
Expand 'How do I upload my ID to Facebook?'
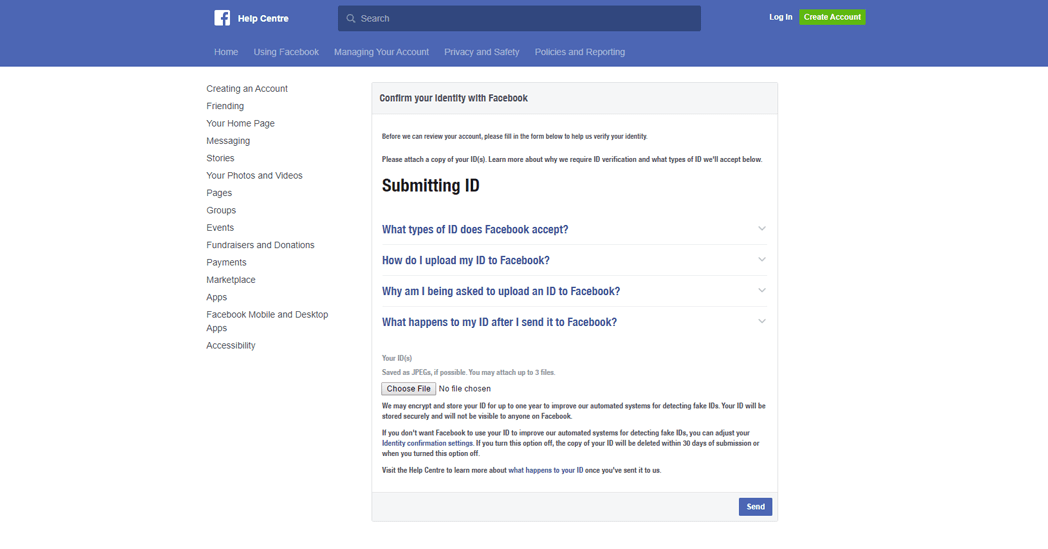[466, 260]
